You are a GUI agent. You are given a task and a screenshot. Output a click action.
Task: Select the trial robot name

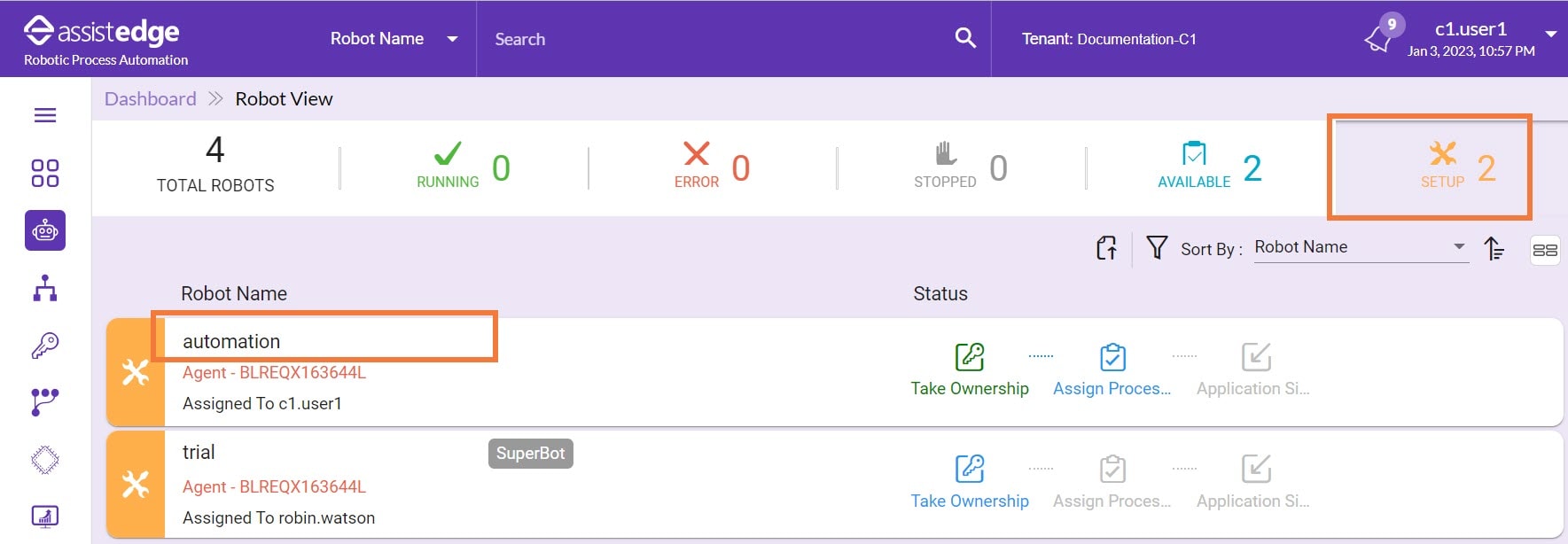[x=199, y=453]
